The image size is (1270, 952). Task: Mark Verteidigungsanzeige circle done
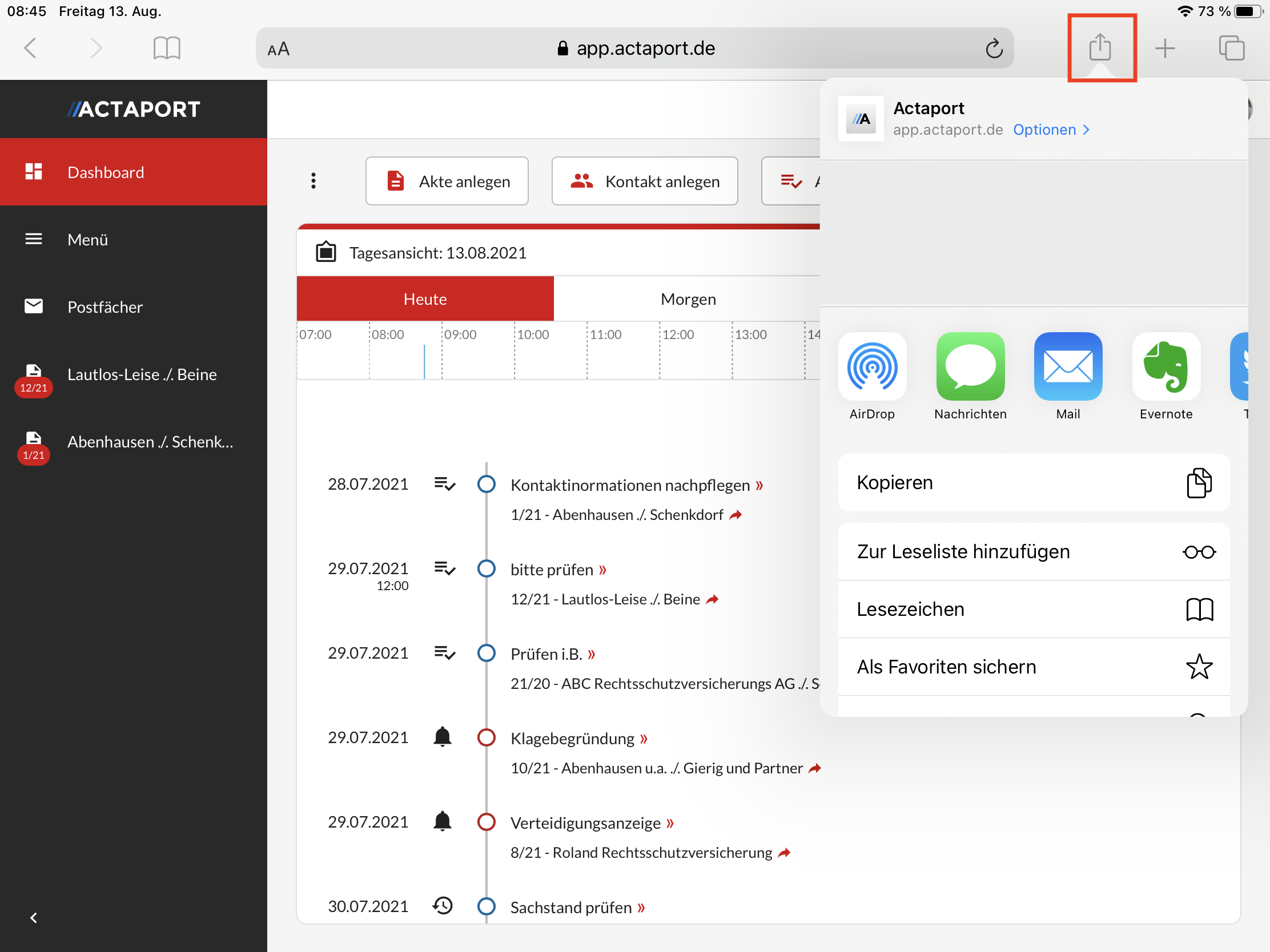point(487,822)
